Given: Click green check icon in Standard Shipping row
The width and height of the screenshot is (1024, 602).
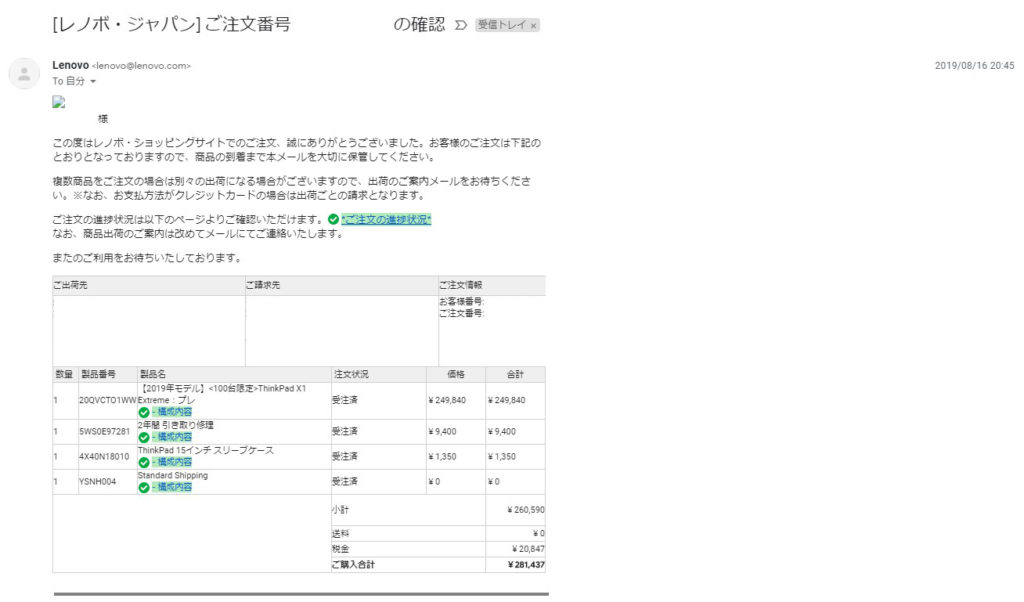Looking at the screenshot, I should [144, 488].
